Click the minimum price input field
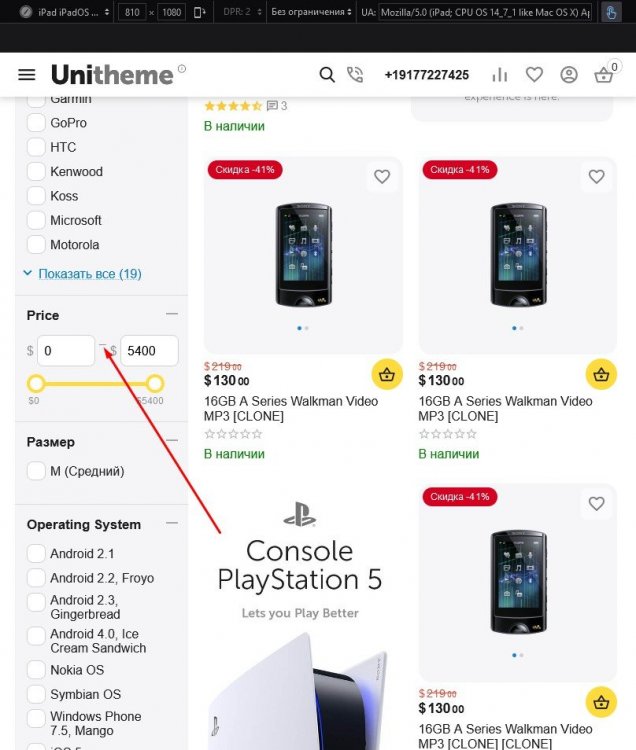 [x=66, y=351]
